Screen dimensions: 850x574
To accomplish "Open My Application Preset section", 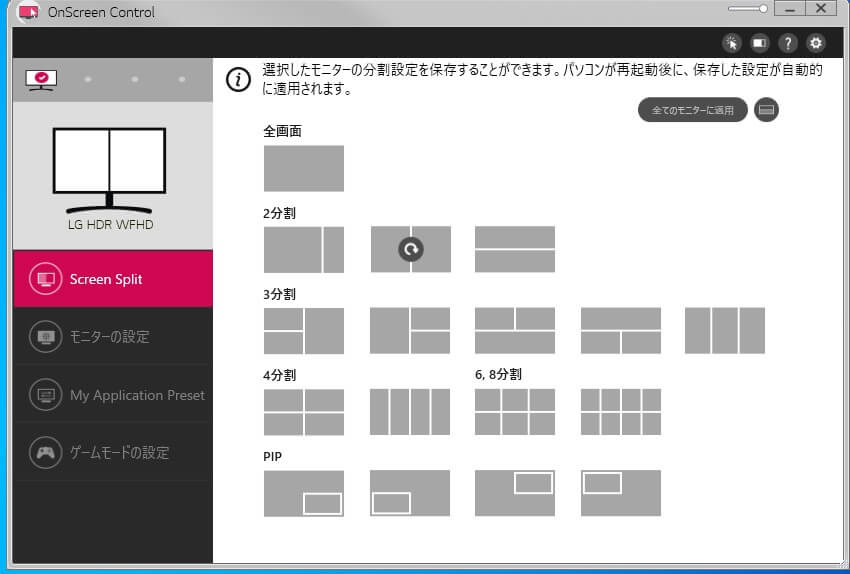I will [x=113, y=395].
